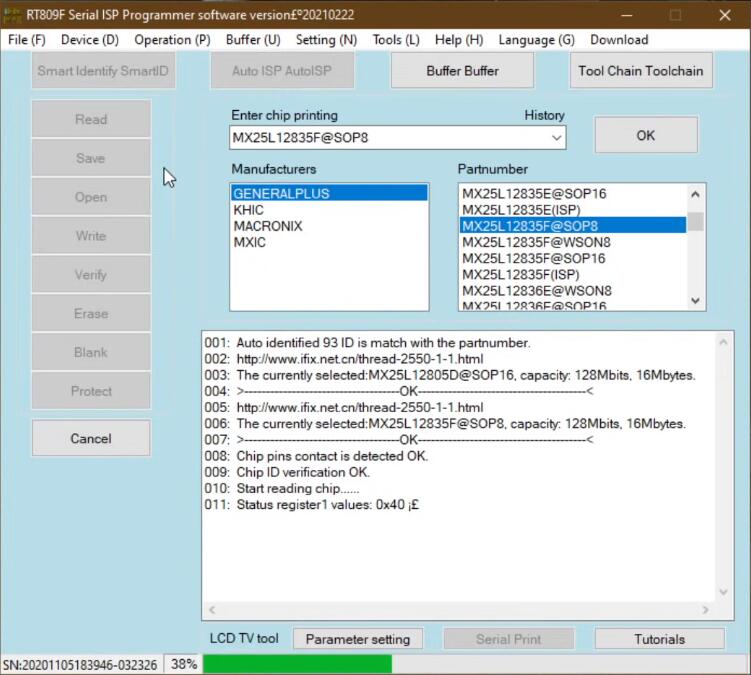751x675 pixels.
Task: Click log line 011 Status register1 values
Action: (328, 504)
